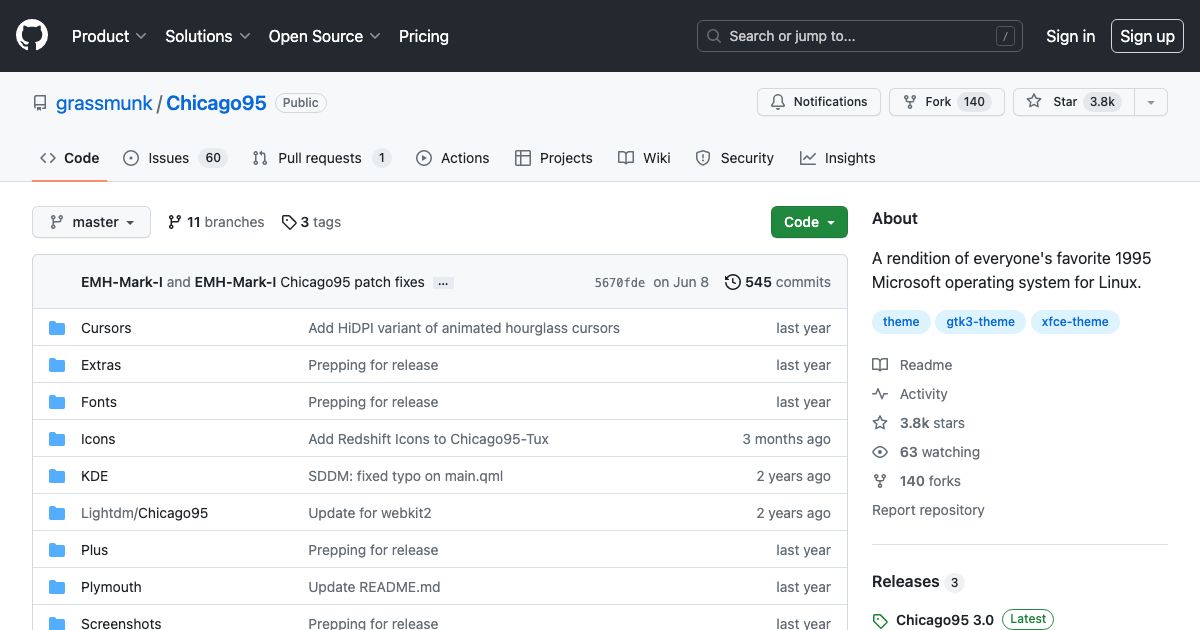Open grassmunk's profile link
The image size is (1200, 630).
[x=104, y=103]
